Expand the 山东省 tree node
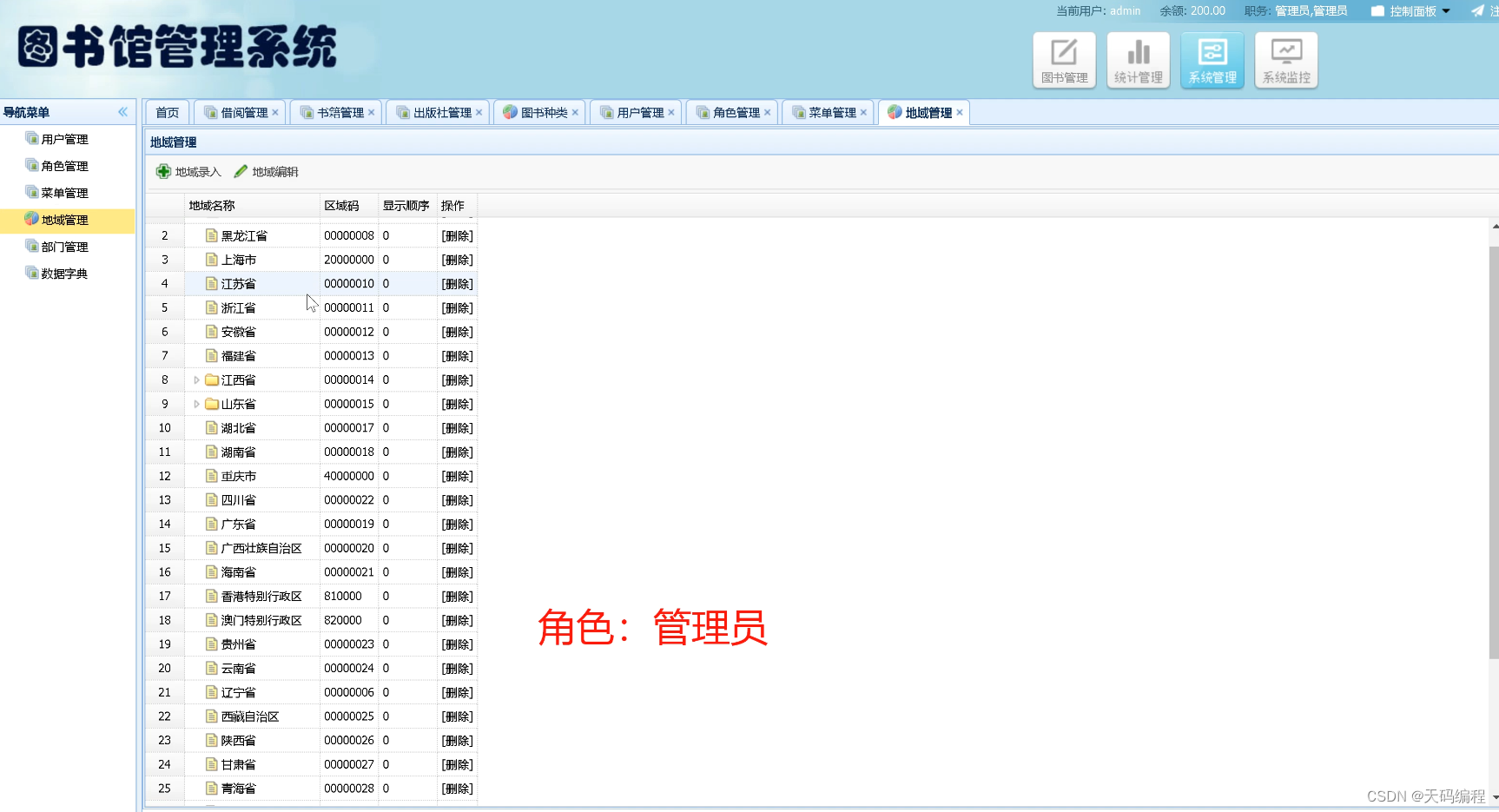Screen dimensions: 1499x812 point(196,404)
